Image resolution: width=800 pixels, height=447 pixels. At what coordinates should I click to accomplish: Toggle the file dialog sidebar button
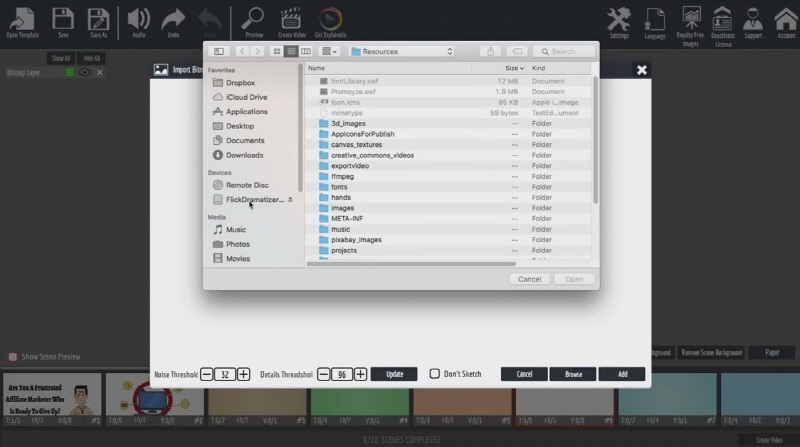tap(219, 51)
